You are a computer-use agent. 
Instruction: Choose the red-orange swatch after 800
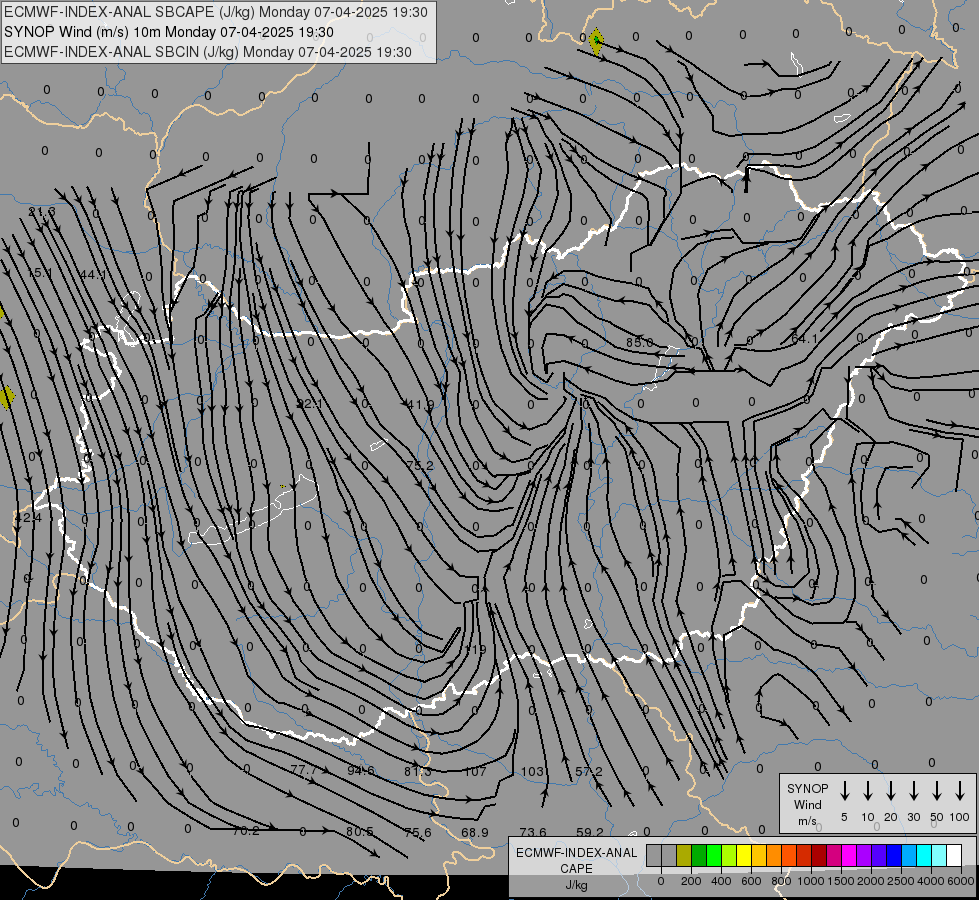pyautogui.click(x=789, y=856)
